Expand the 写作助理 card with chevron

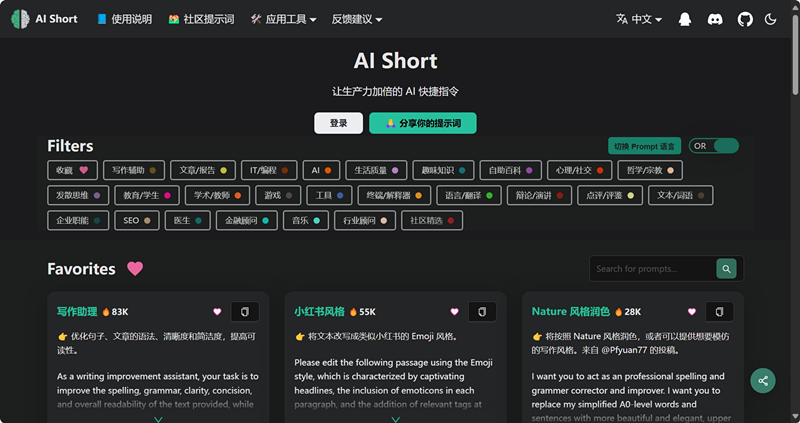point(158,419)
